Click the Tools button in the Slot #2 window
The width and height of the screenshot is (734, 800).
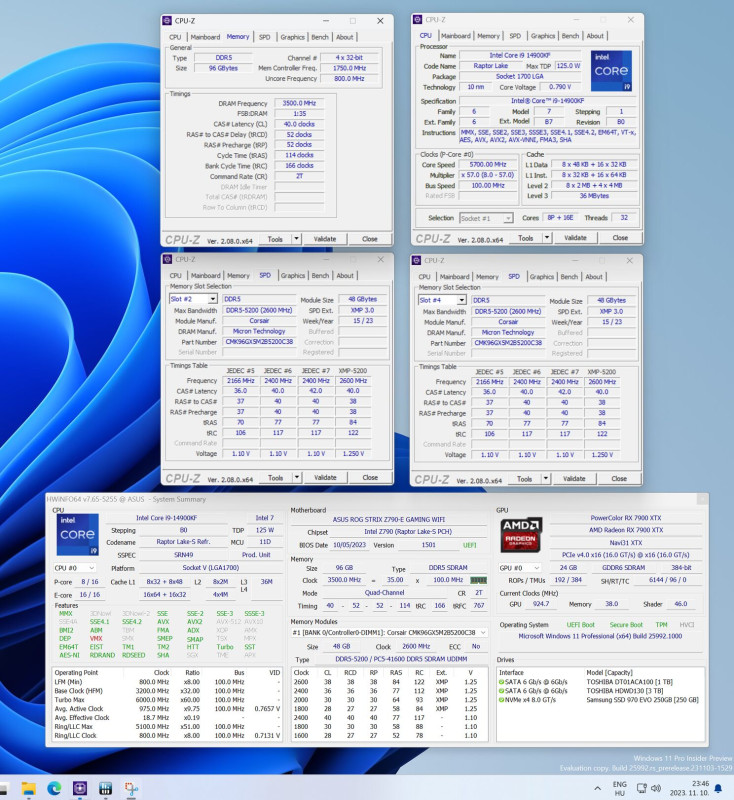275,478
